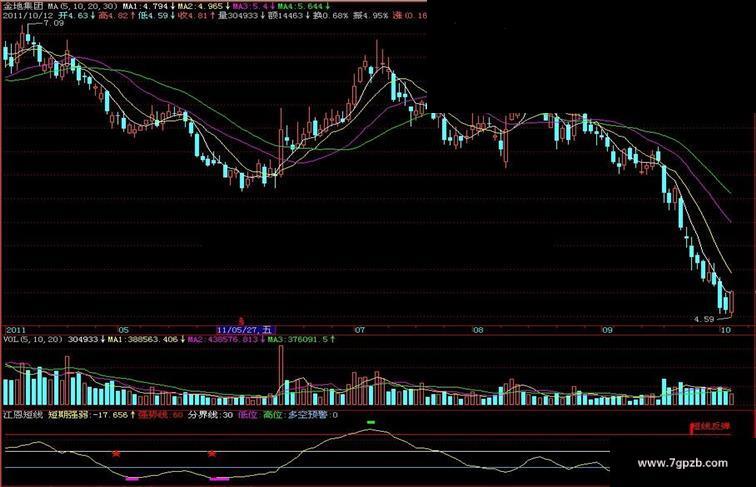Click the red 短线反弹 signal label
The height and width of the screenshot is (487, 756).
click(711, 426)
